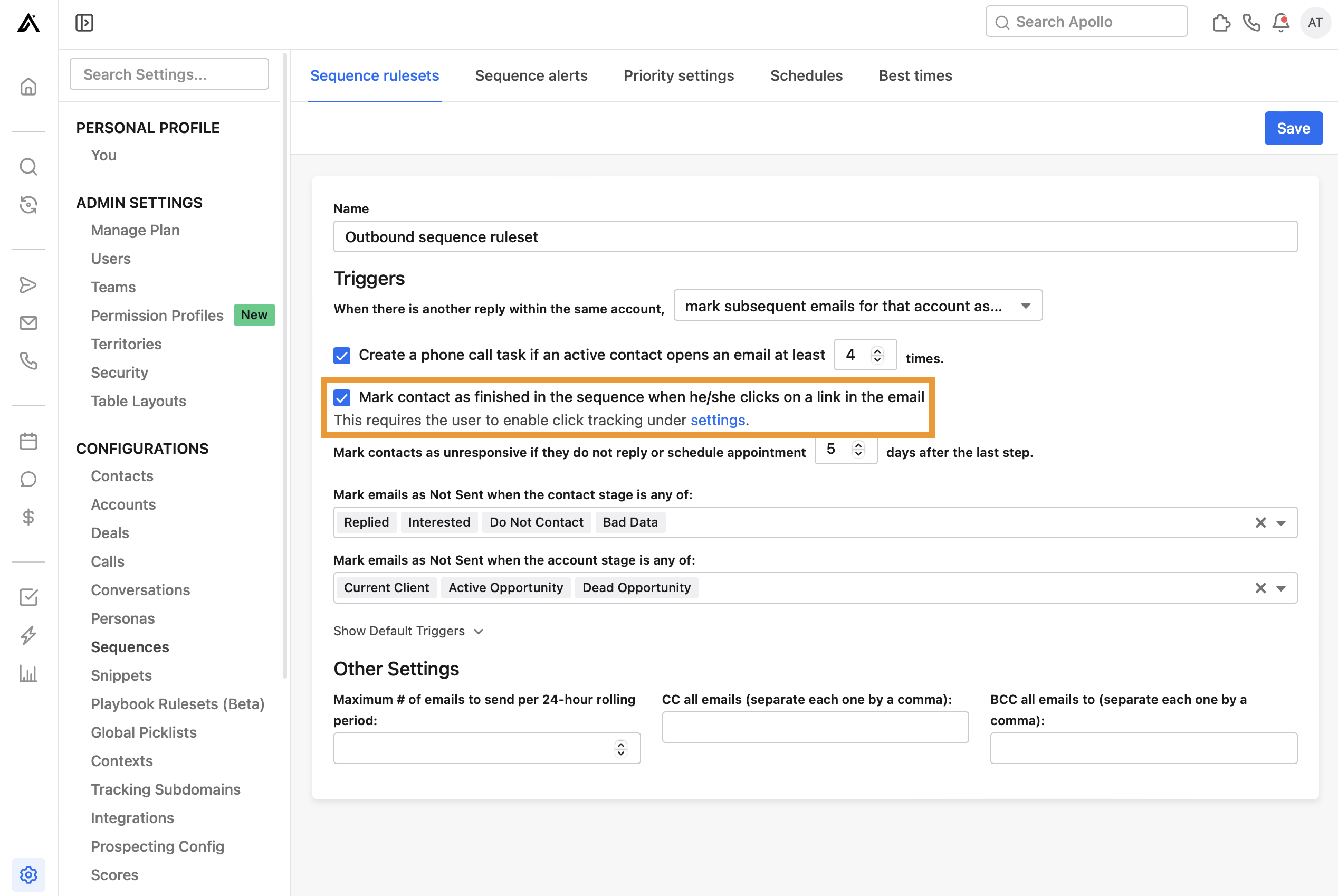Open the Emails envelope icon in left rail
Screen dimensions: 1338x896
[x=28, y=323]
